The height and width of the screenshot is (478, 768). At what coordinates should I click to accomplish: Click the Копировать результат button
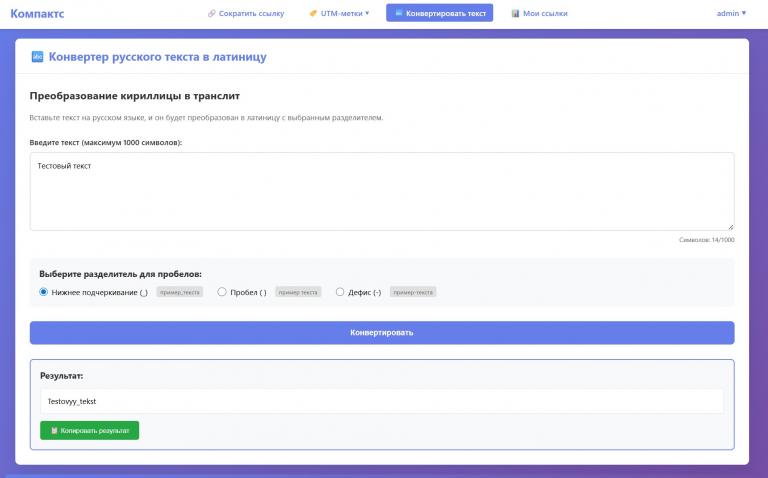(90, 430)
